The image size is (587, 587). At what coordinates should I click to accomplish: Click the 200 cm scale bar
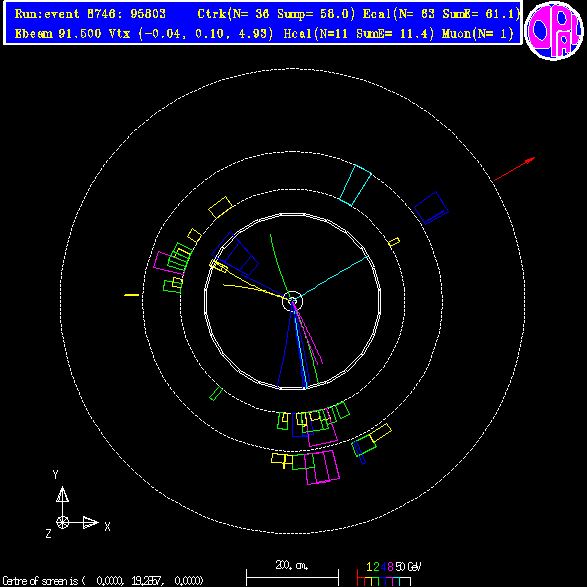292,577
